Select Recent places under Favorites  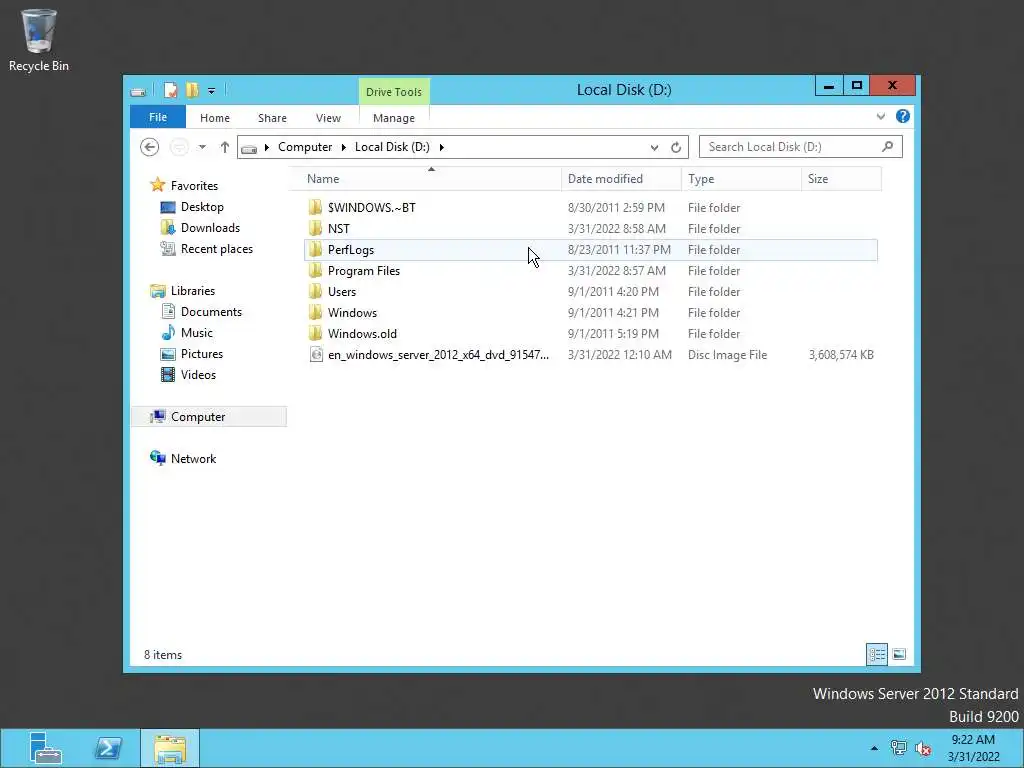pos(216,249)
